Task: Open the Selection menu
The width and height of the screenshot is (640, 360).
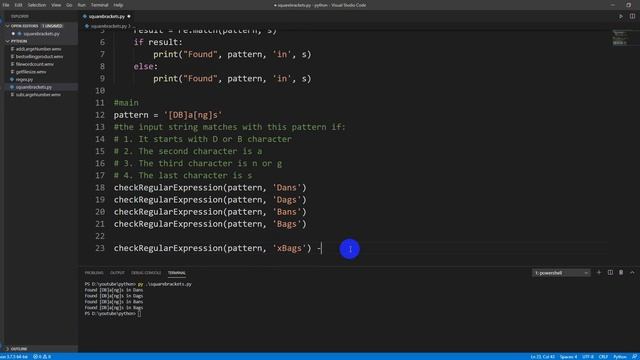Action: point(37,5)
